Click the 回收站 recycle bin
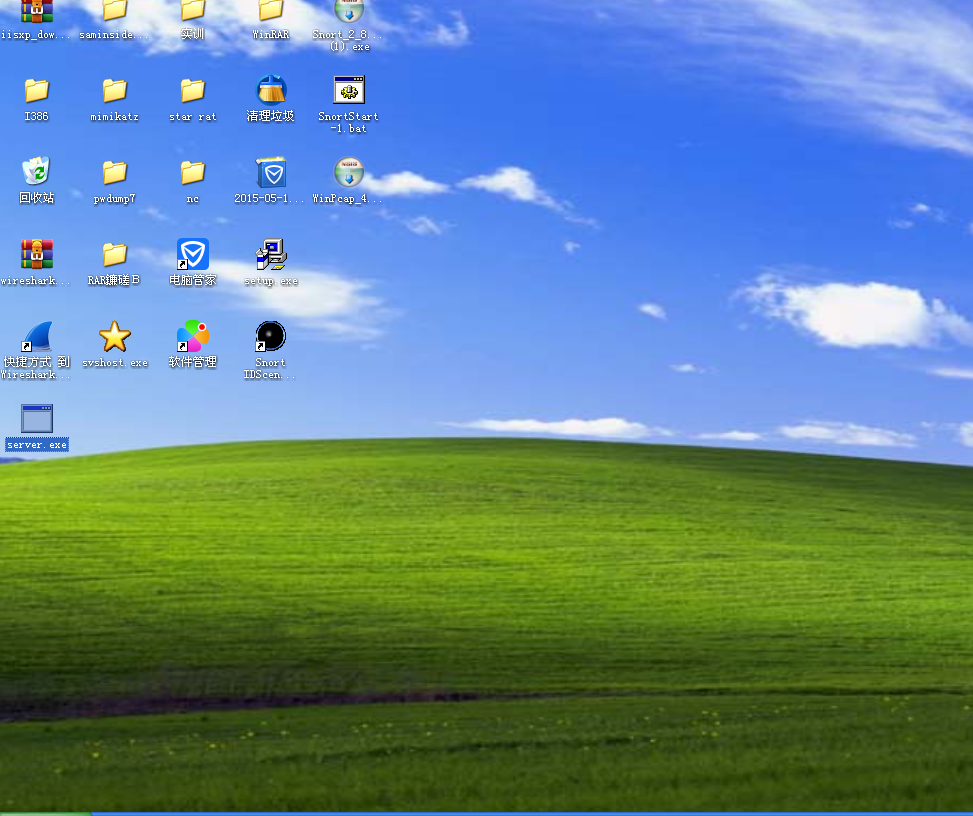973x816 pixels. (x=37, y=171)
